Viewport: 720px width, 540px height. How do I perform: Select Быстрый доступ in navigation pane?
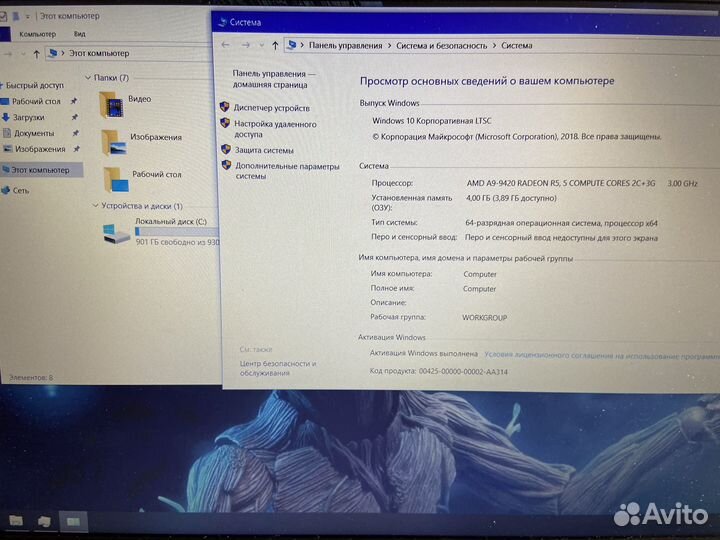tap(34, 85)
